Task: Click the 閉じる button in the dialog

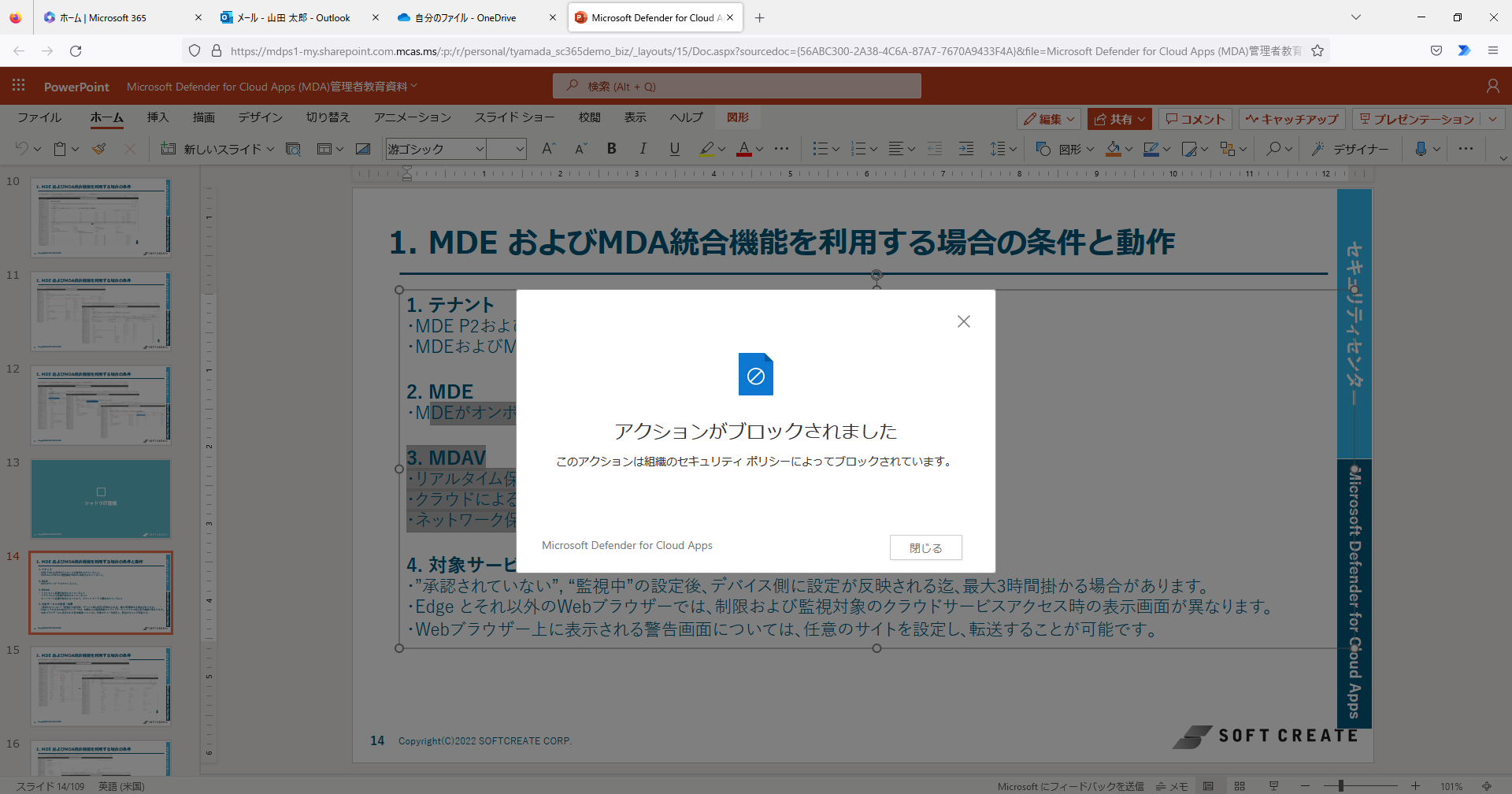Action: point(925,547)
